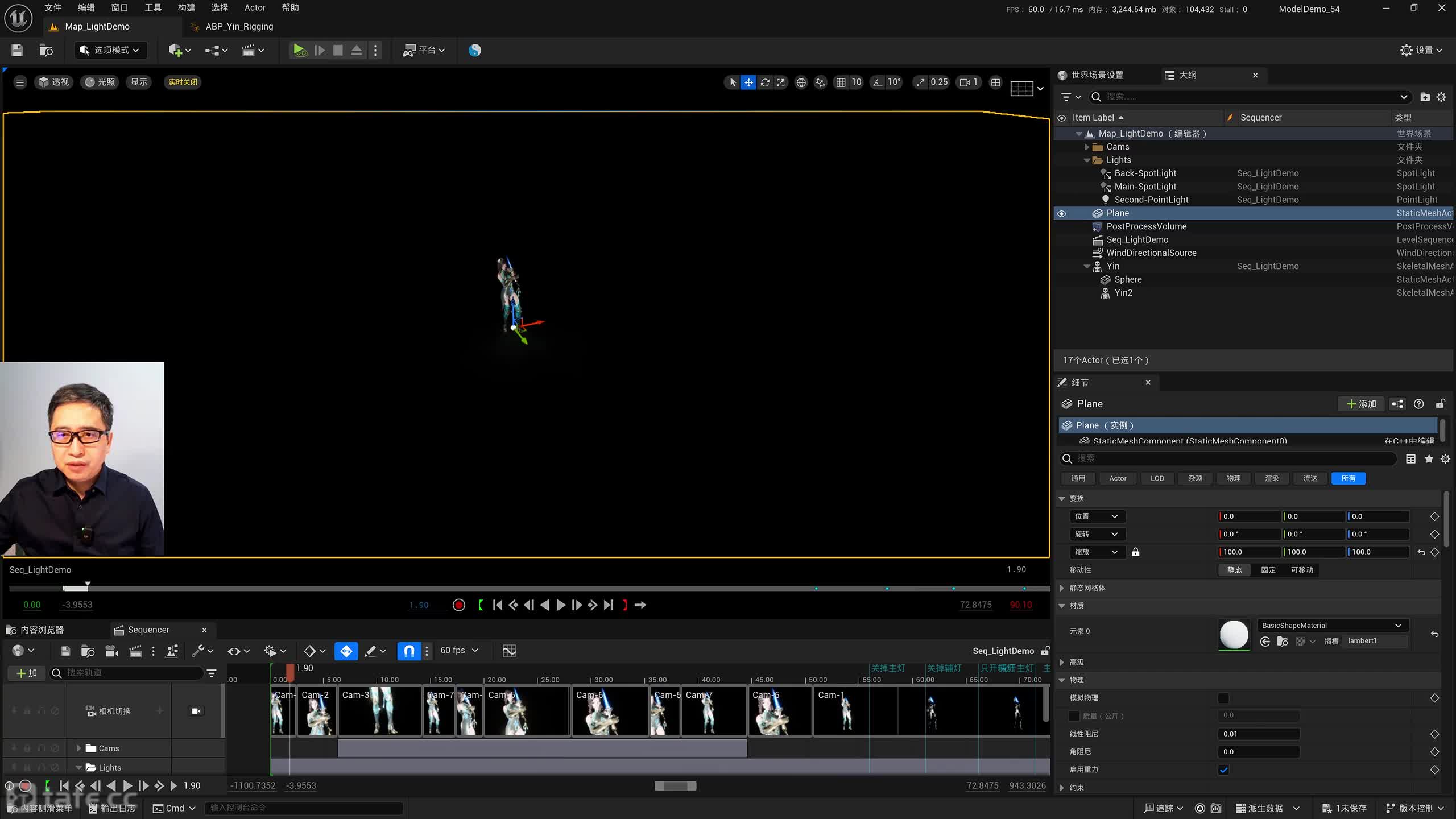
Task: Click the green Play in editor button
Action: [300, 50]
